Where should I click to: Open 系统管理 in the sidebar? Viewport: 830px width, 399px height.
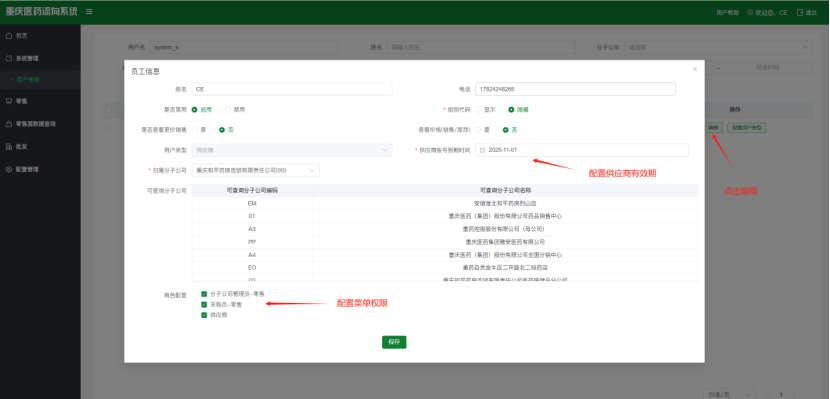pyautogui.click(x=40, y=58)
